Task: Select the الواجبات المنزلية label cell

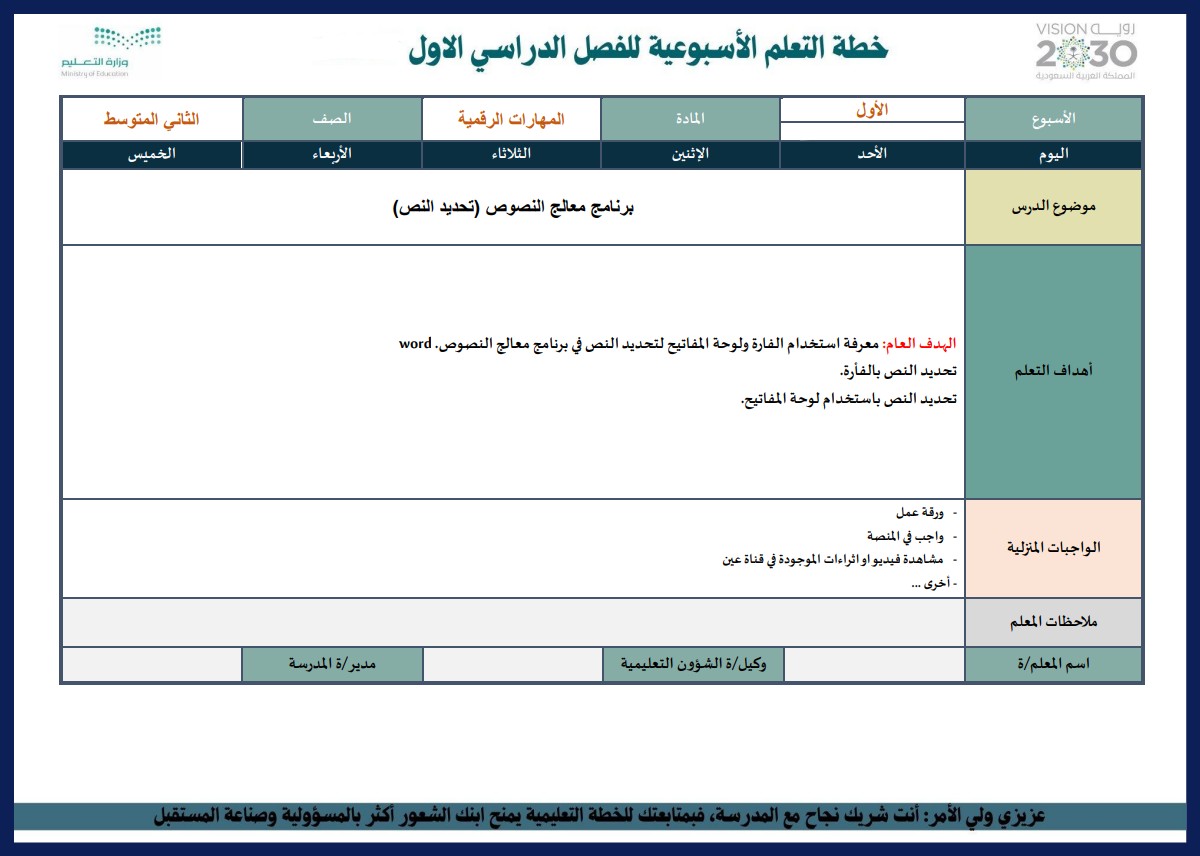Action: click(x=1054, y=549)
